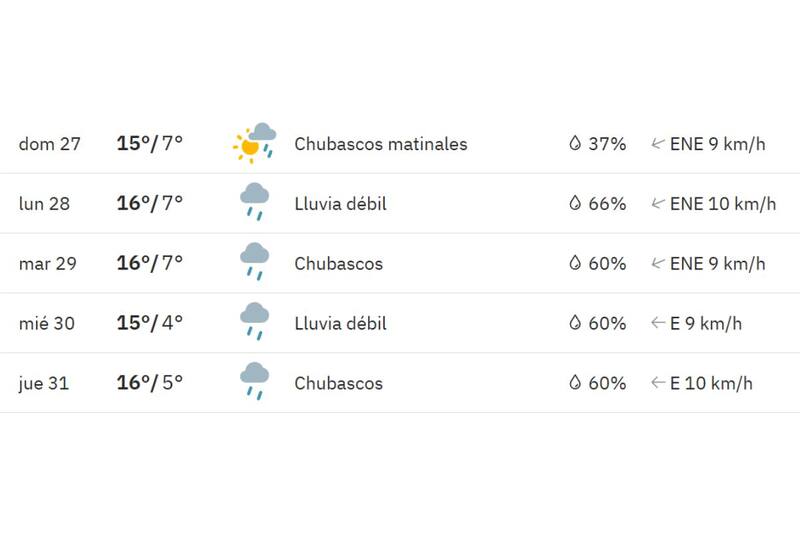Click the 'Chubascos matinales' description
This screenshot has height=533, width=800.
point(380,144)
